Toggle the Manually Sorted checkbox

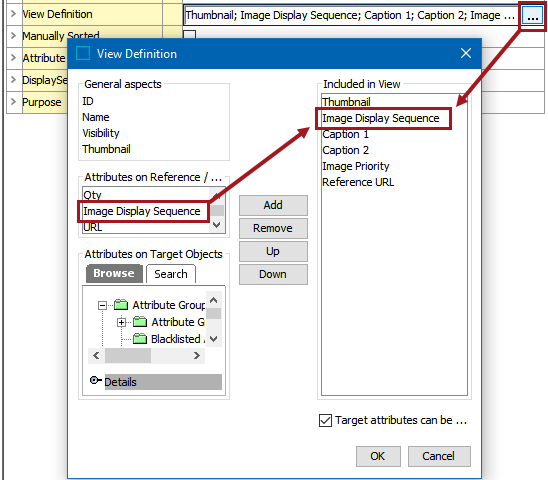click(x=189, y=34)
